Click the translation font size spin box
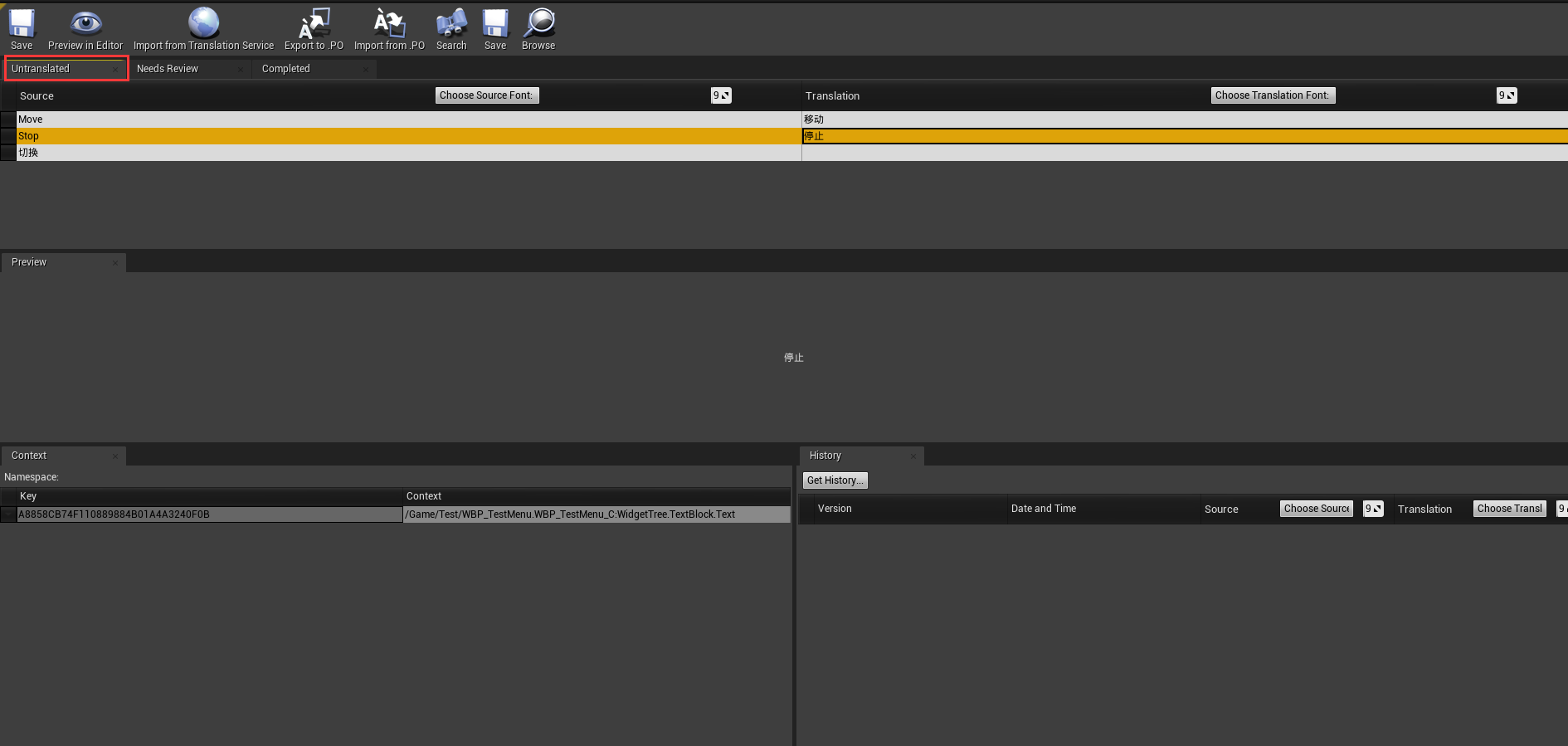The width and height of the screenshot is (1568, 746). tap(1507, 95)
